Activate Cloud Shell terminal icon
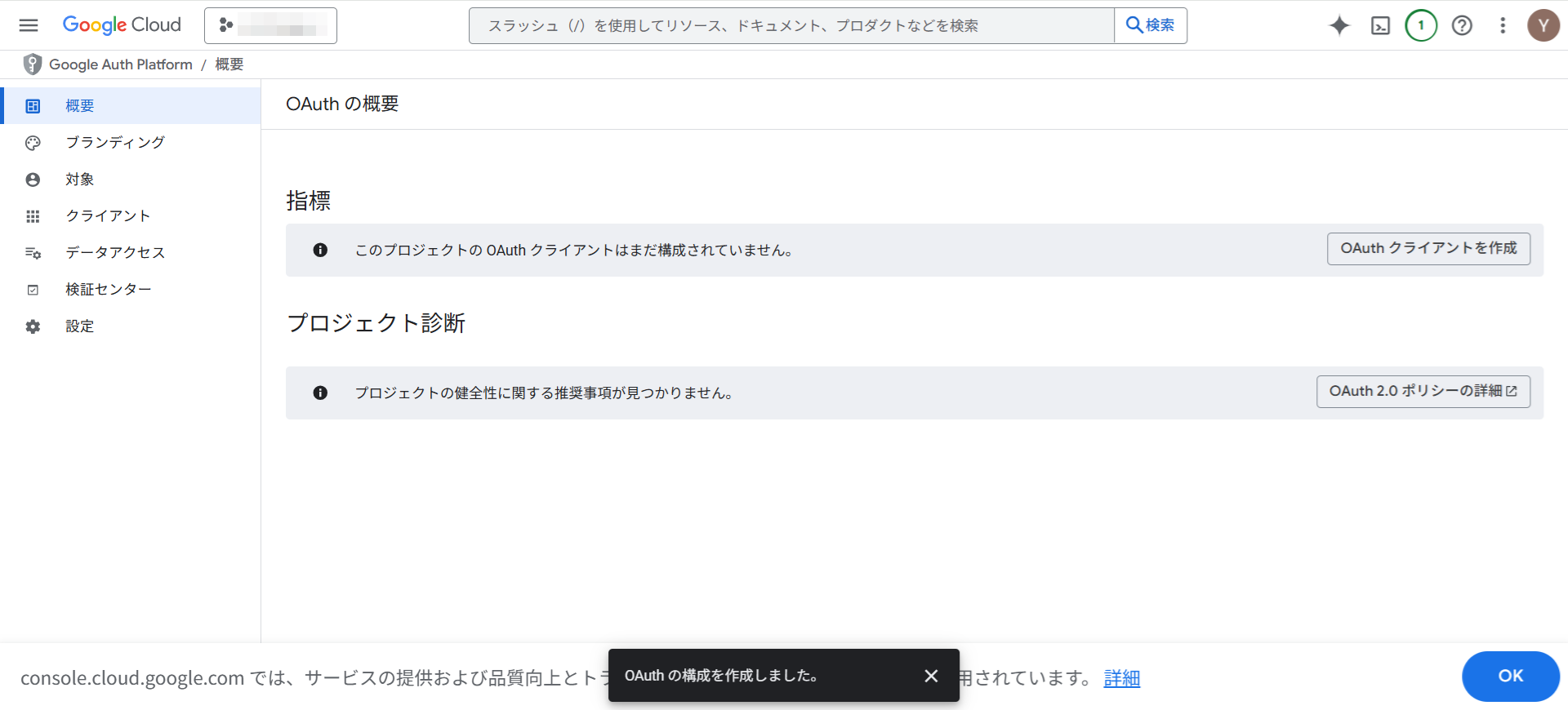 click(1380, 25)
